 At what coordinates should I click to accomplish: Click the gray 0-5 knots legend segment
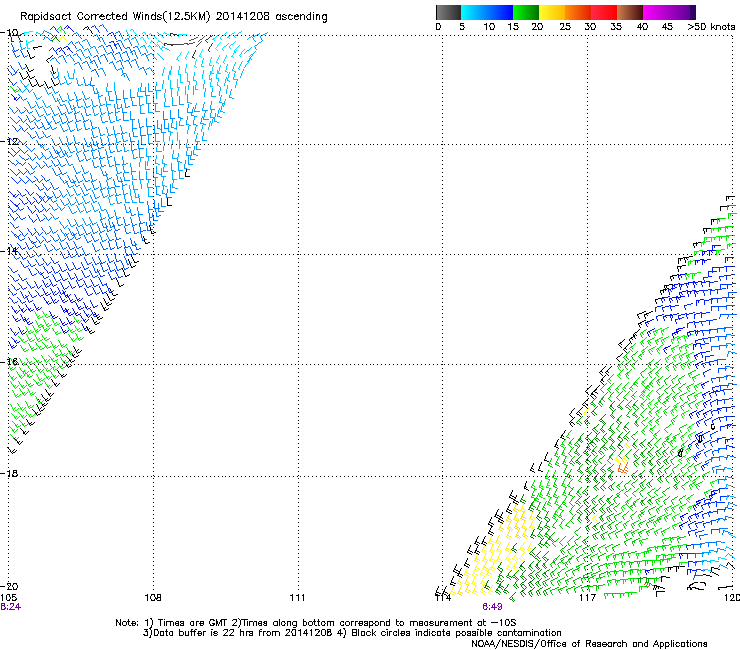pyautogui.click(x=448, y=12)
